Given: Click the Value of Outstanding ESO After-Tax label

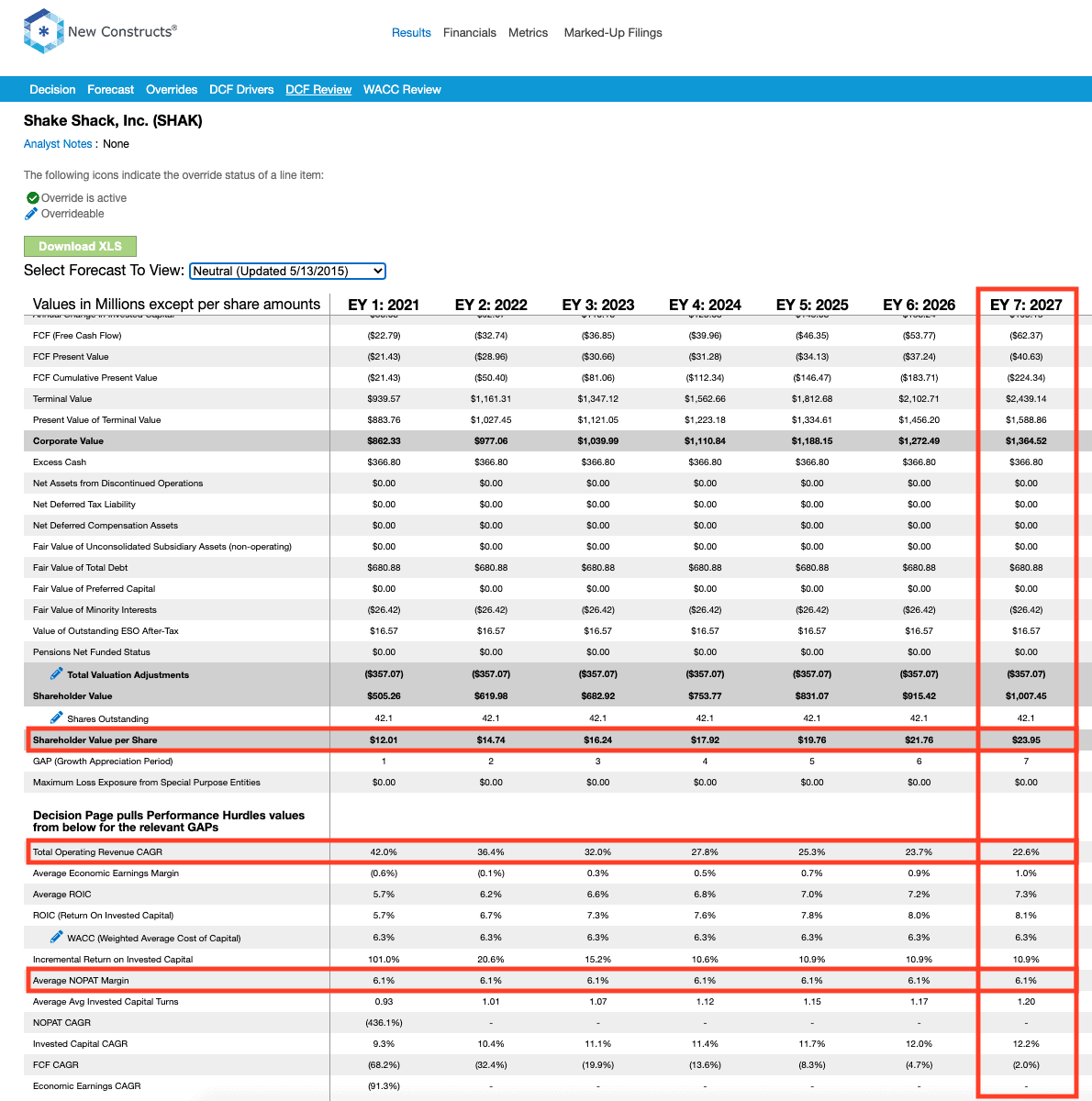Looking at the screenshot, I should coord(106,631).
